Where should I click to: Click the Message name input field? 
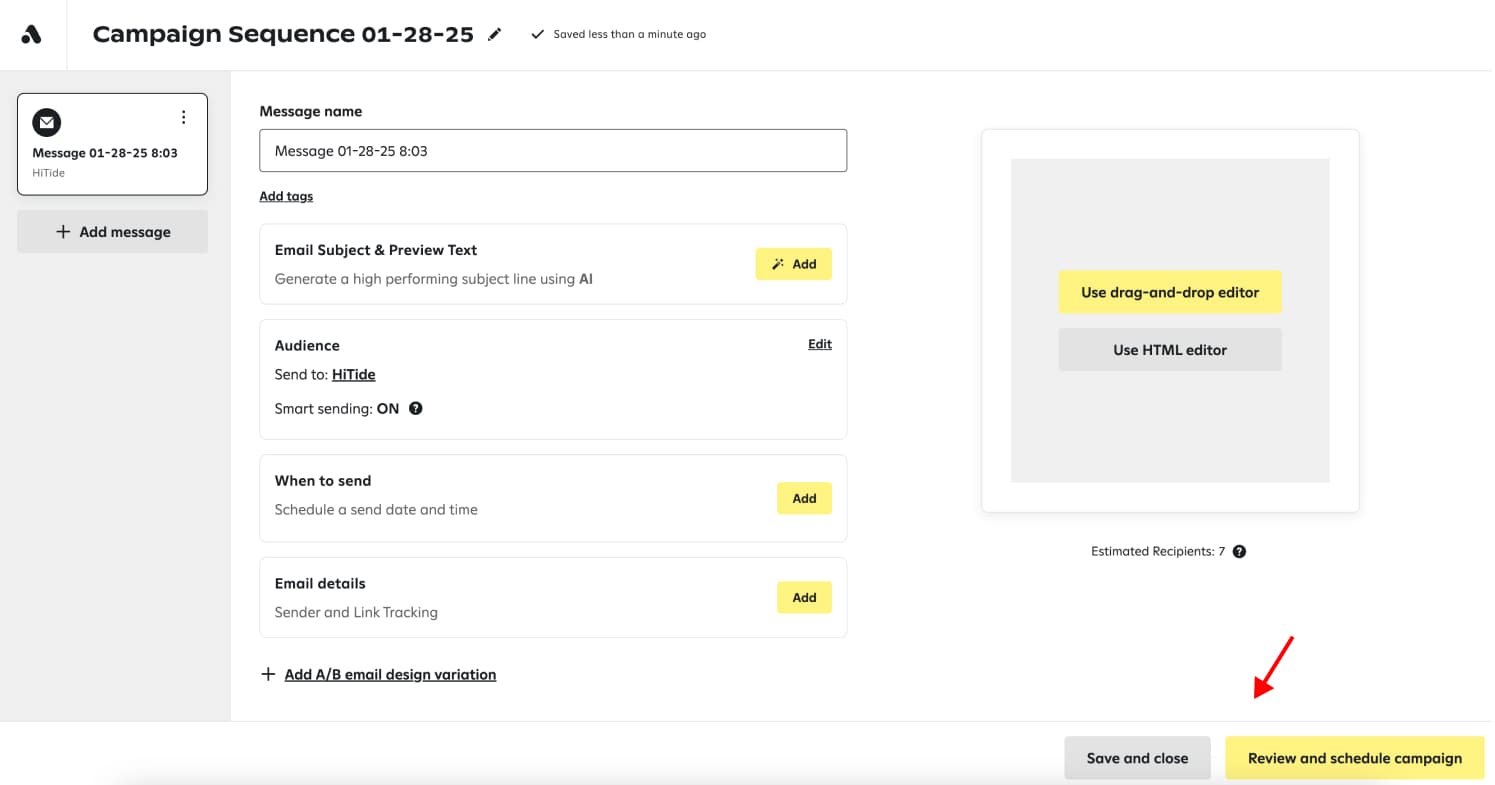(552, 151)
